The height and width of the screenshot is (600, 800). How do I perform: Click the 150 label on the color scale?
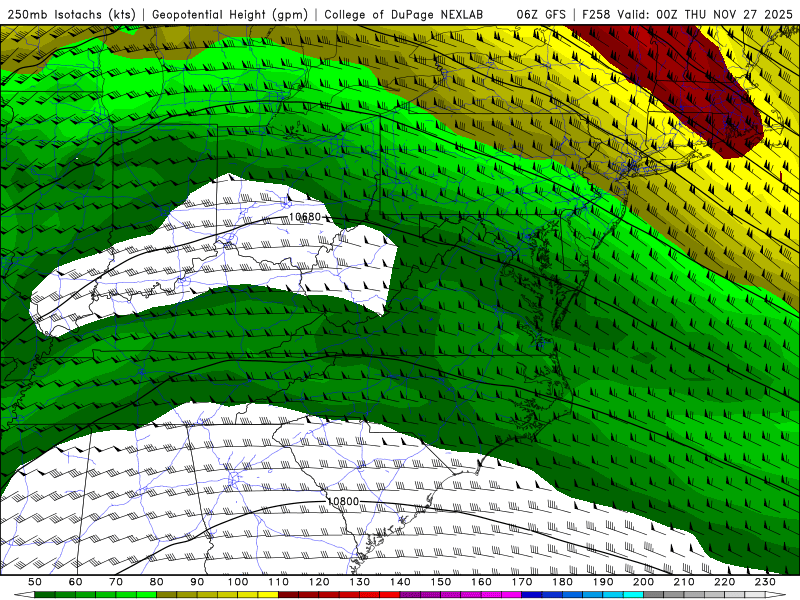(x=440, y=582)
